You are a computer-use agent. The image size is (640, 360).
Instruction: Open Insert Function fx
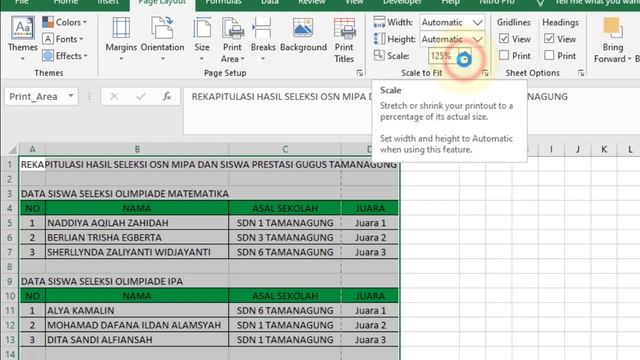167,97
